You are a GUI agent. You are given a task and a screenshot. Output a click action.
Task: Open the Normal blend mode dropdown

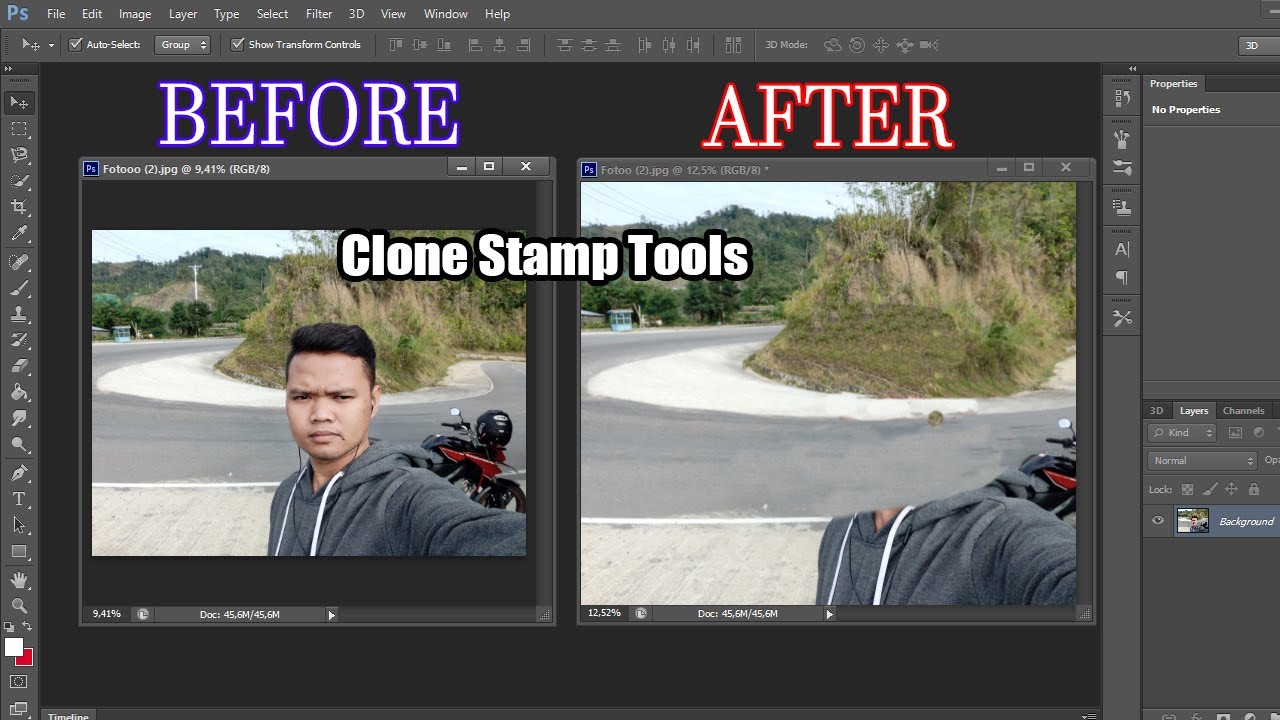[x=1202, y=461]
